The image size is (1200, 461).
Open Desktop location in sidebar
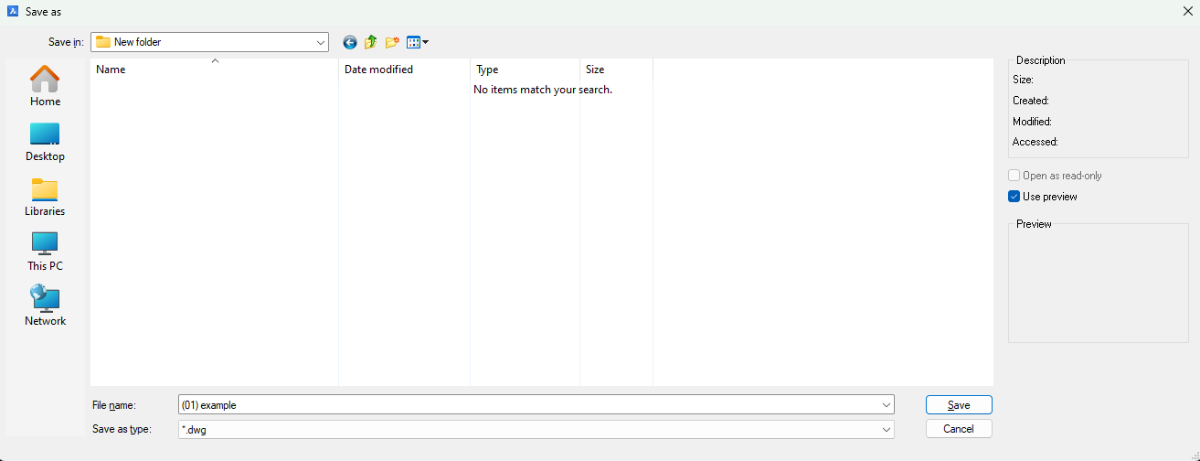click(45, 141)
